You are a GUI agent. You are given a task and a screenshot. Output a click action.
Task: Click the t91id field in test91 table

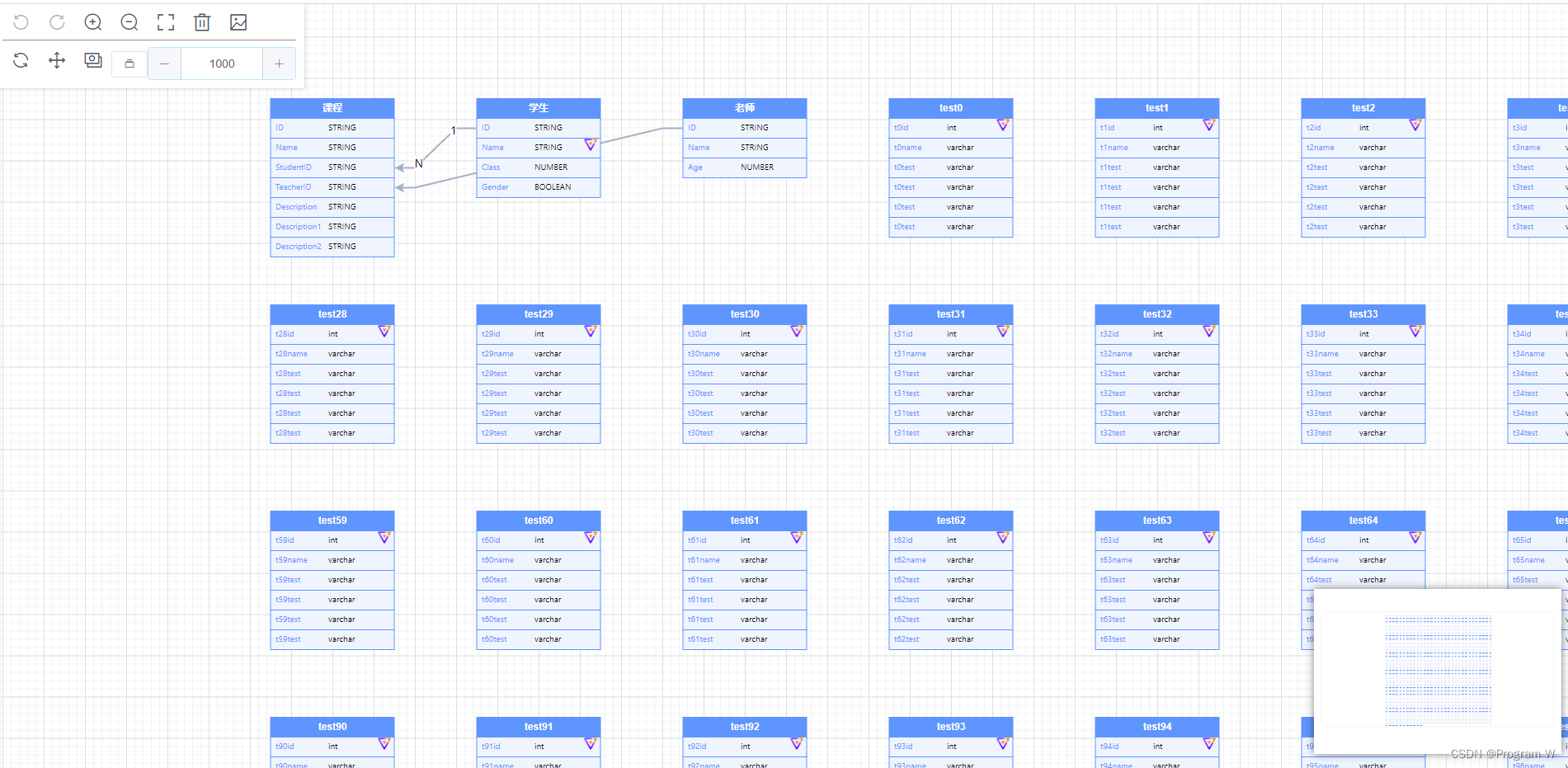click(539, 747)
